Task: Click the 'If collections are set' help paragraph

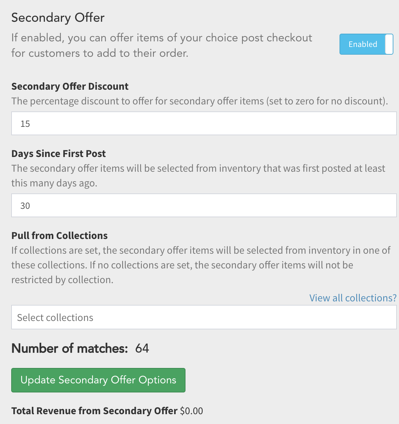Action: (x=201, y=265)
